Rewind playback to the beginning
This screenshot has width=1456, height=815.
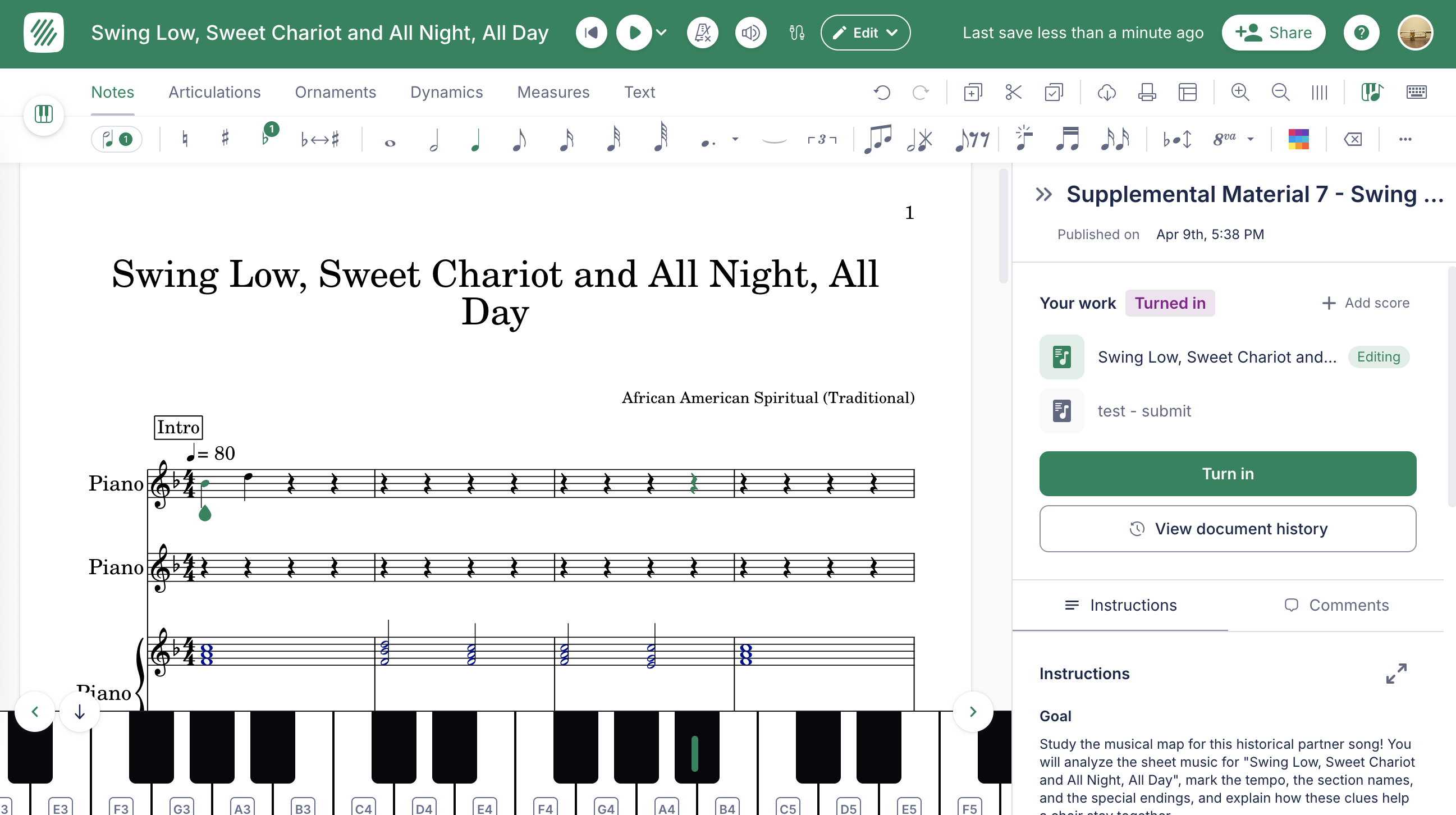(x=591, y=33)
